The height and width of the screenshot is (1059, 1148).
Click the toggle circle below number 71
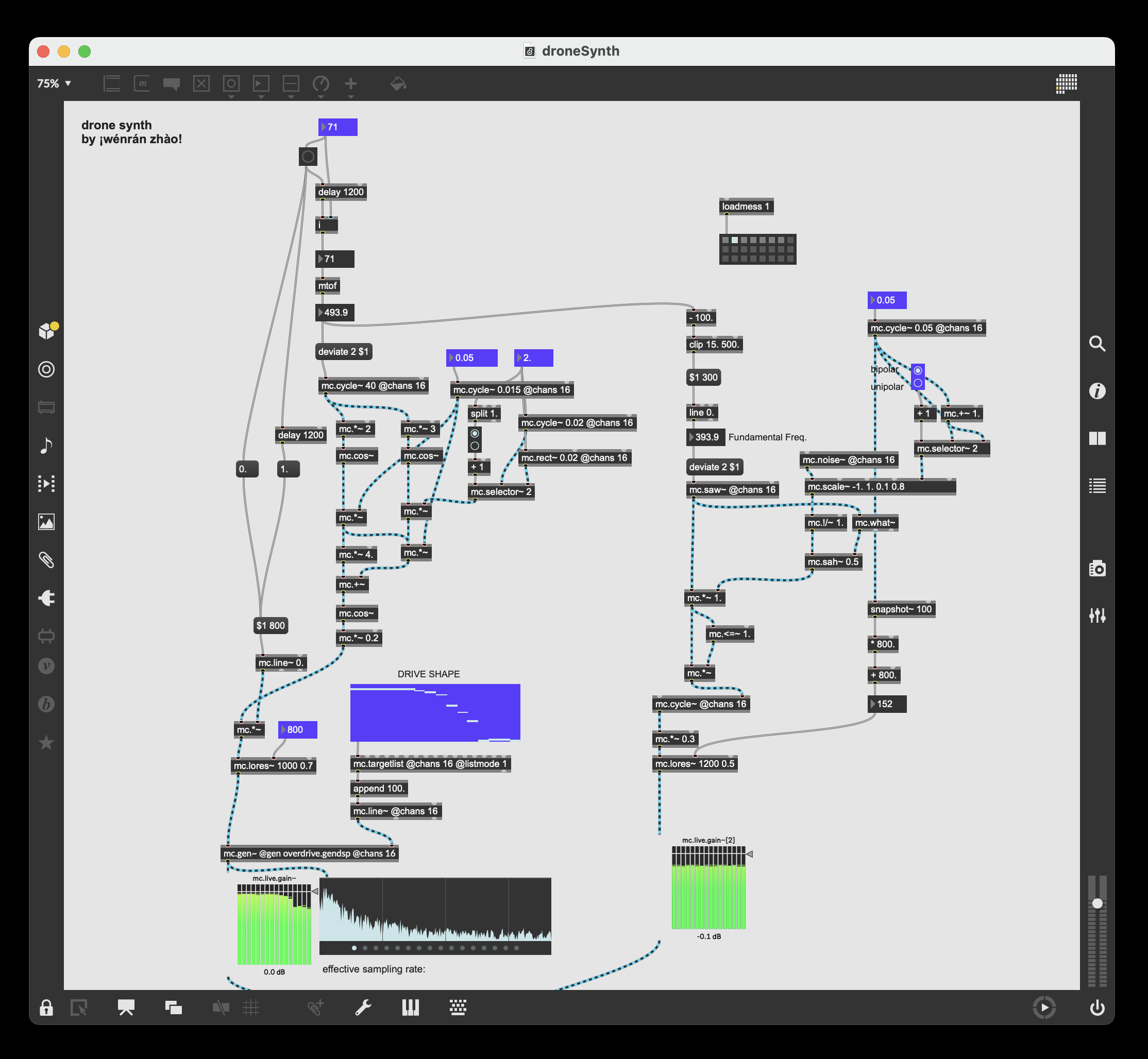point(308,157)
